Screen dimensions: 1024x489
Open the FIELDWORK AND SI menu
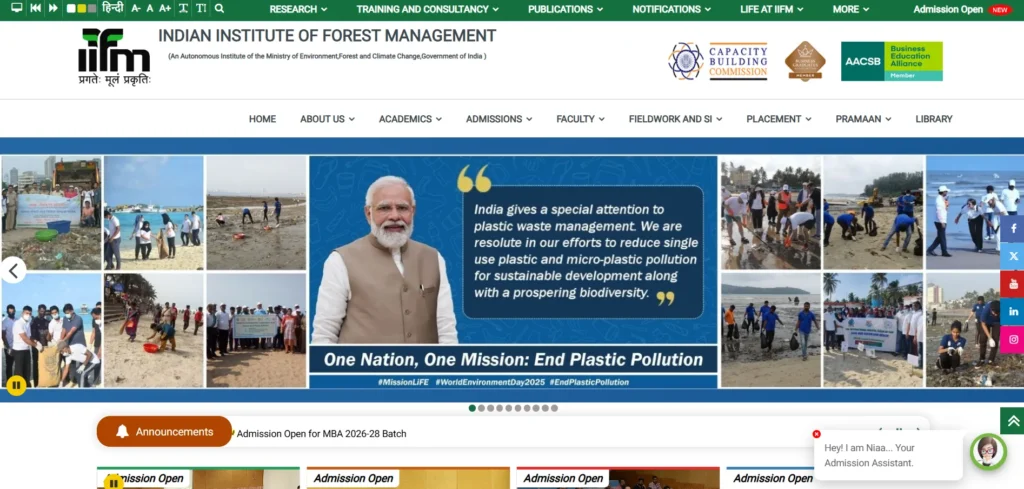point(675,119)
